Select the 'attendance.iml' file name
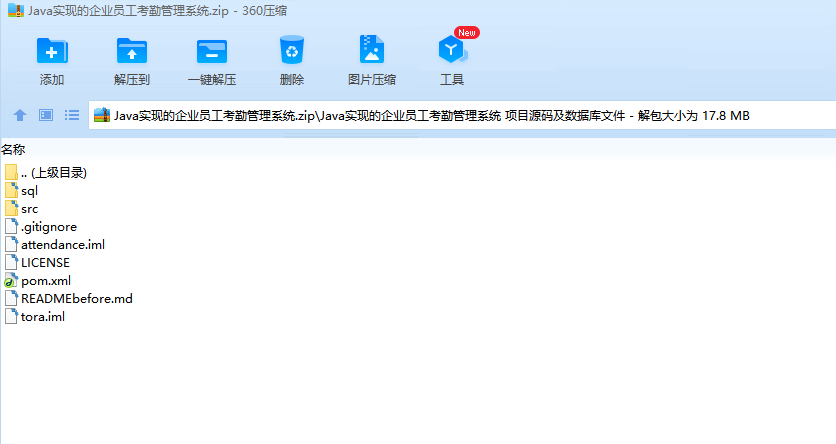The width and height of the screenshot is (836, 444). click(x=63, y=245)
